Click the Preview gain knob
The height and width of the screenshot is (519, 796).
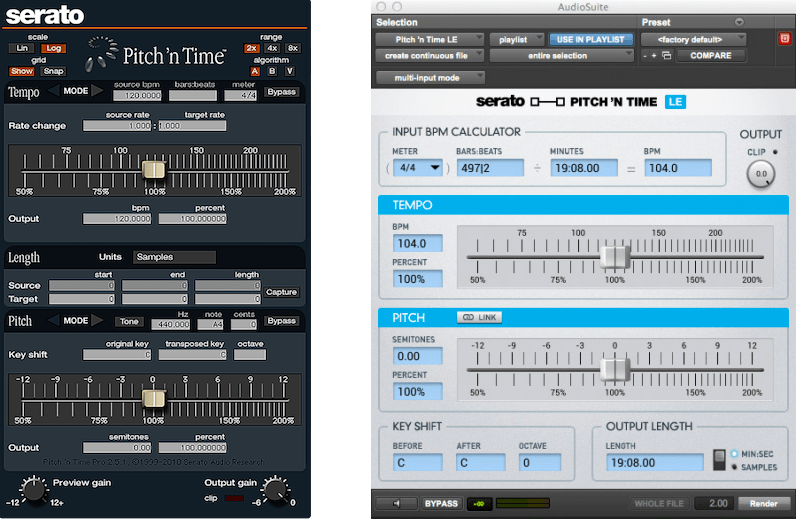(34, 490)
